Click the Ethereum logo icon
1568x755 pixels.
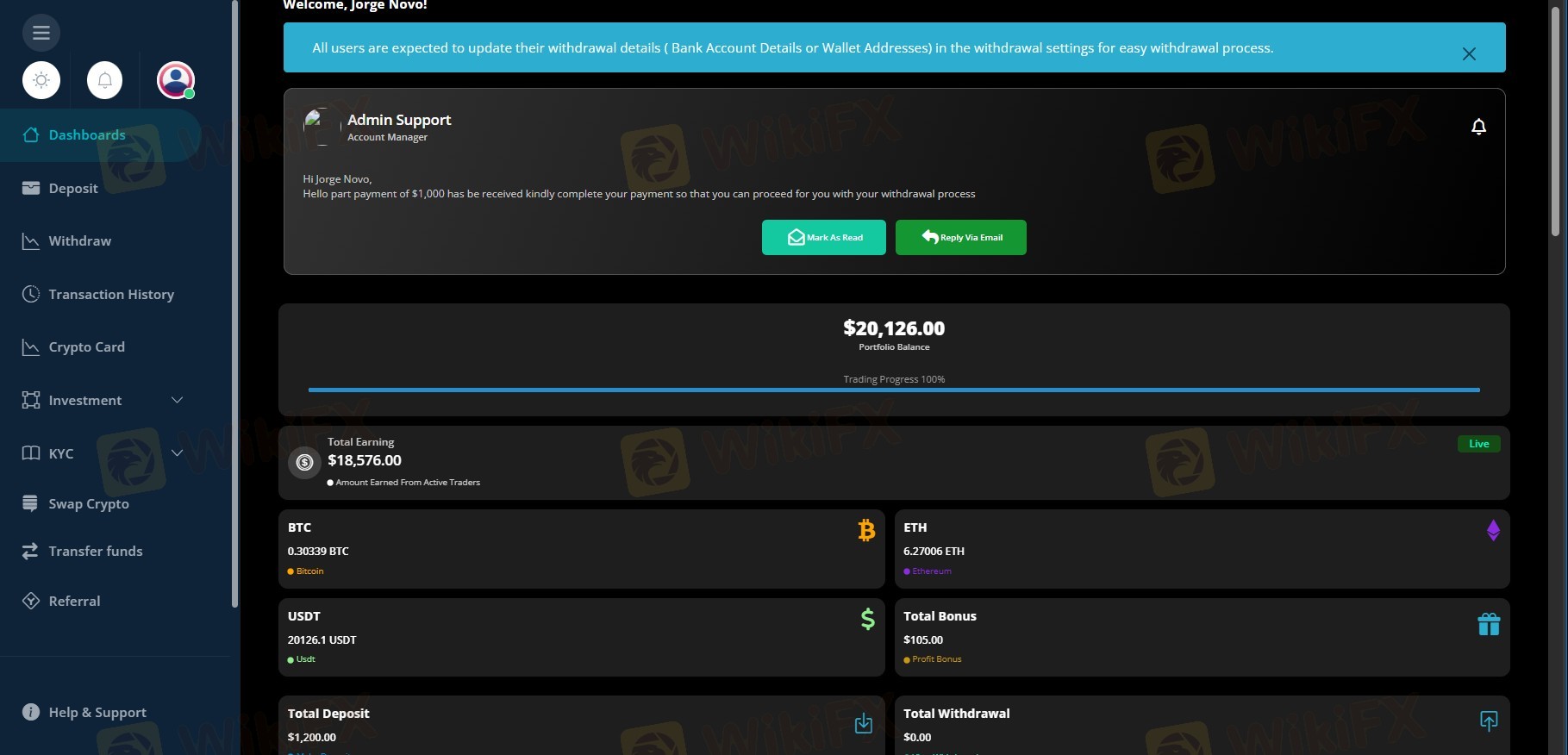(x=1493, y=530)
